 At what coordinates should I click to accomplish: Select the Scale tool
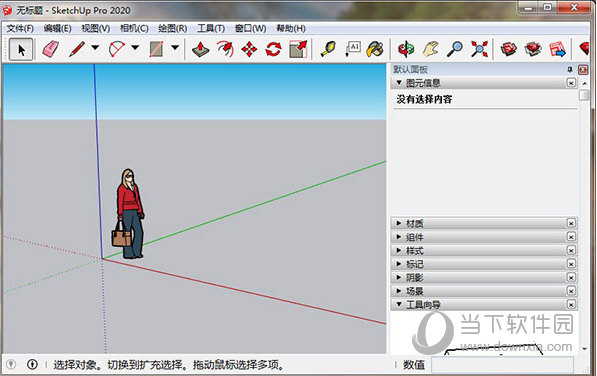click(x=298, y=49)
